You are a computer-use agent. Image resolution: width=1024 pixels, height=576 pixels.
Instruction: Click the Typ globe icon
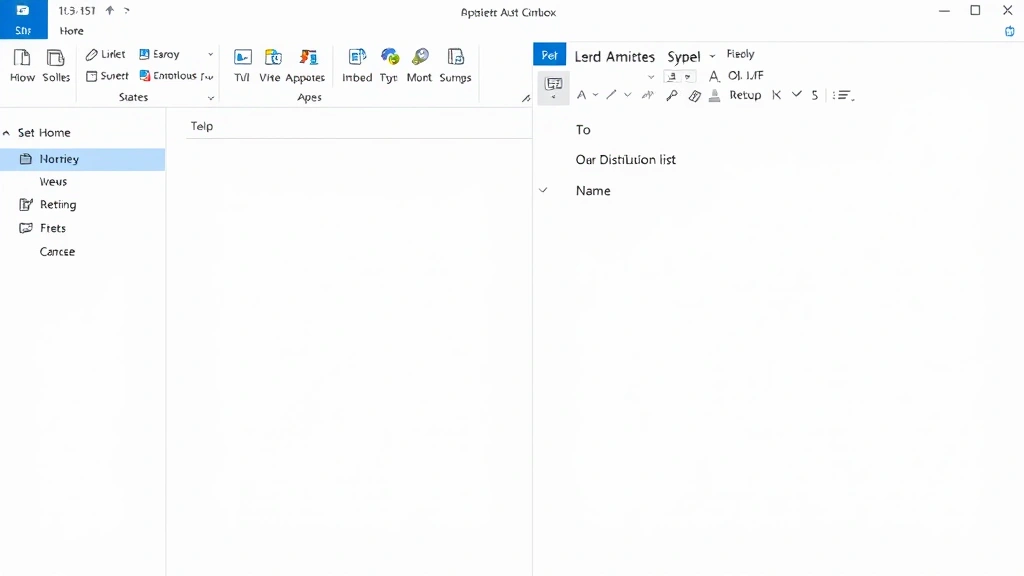(389, 58)
